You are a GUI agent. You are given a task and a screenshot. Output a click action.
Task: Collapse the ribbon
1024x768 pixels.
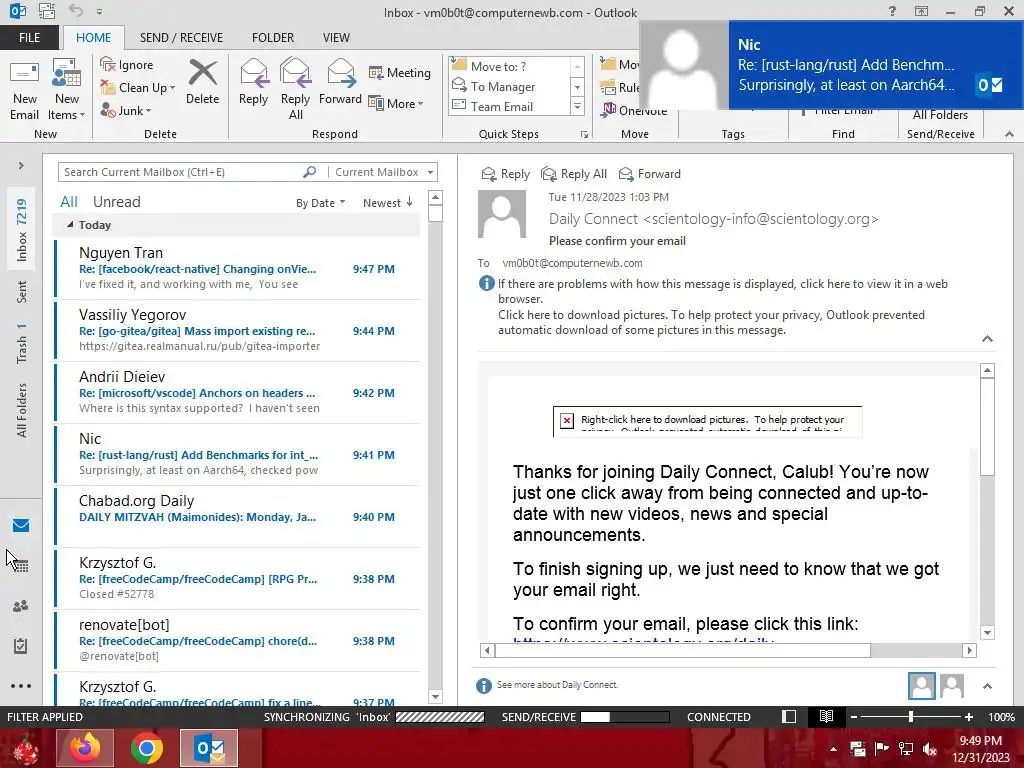pyautogui.click(x=1009, y=134)
